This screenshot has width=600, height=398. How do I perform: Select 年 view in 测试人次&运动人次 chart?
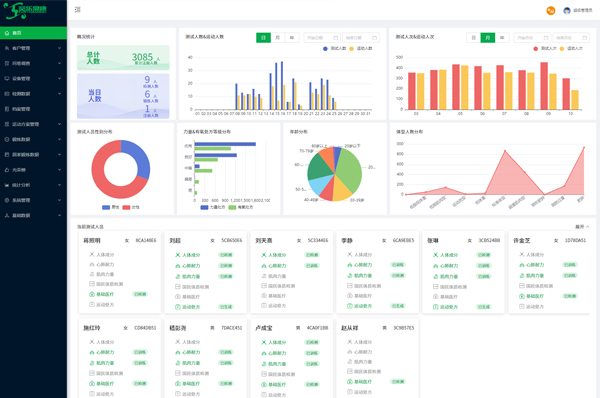[x=502, y=38]
